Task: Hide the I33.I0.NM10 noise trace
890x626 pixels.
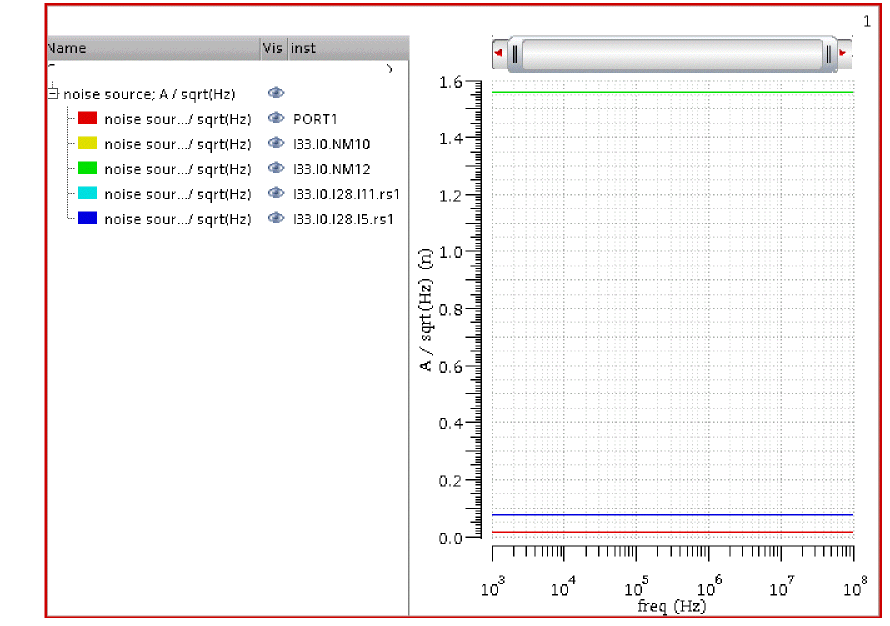Action: [x=276, y=143]
